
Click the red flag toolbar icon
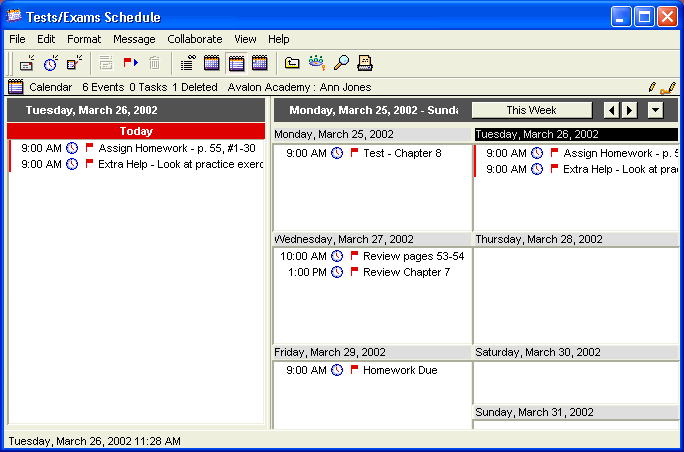point(130,63)
